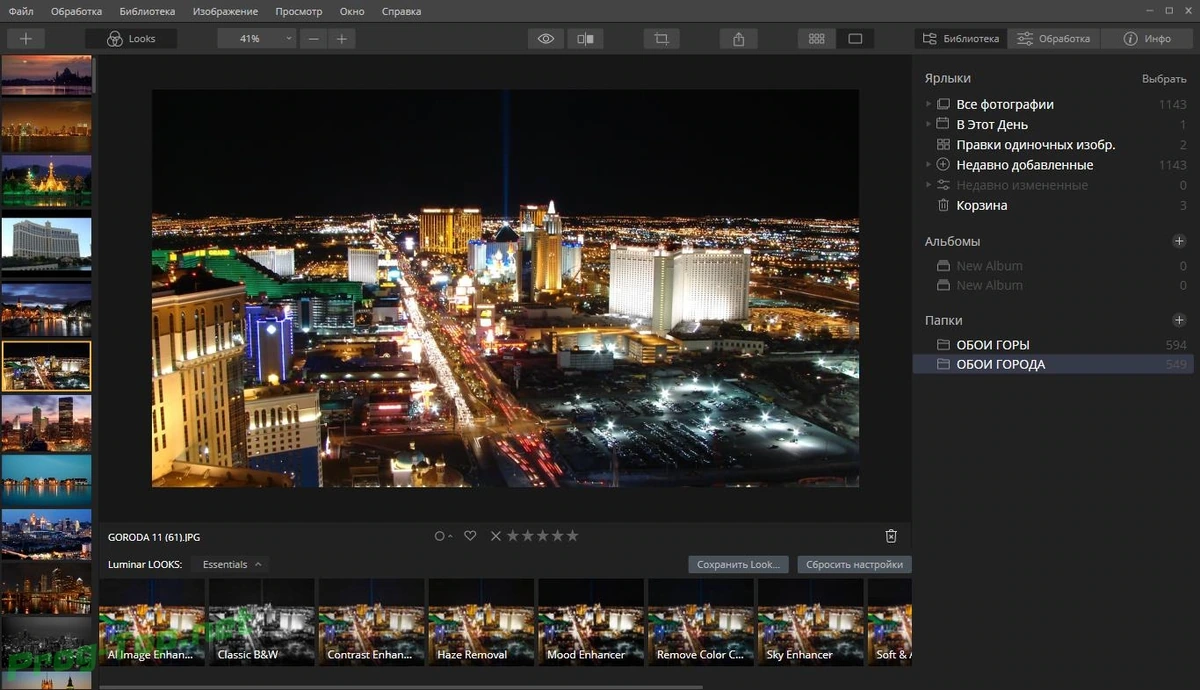Apply the Contrast Enhancer look
This screenshot has height=690, width=1200.
coord(372,622)
